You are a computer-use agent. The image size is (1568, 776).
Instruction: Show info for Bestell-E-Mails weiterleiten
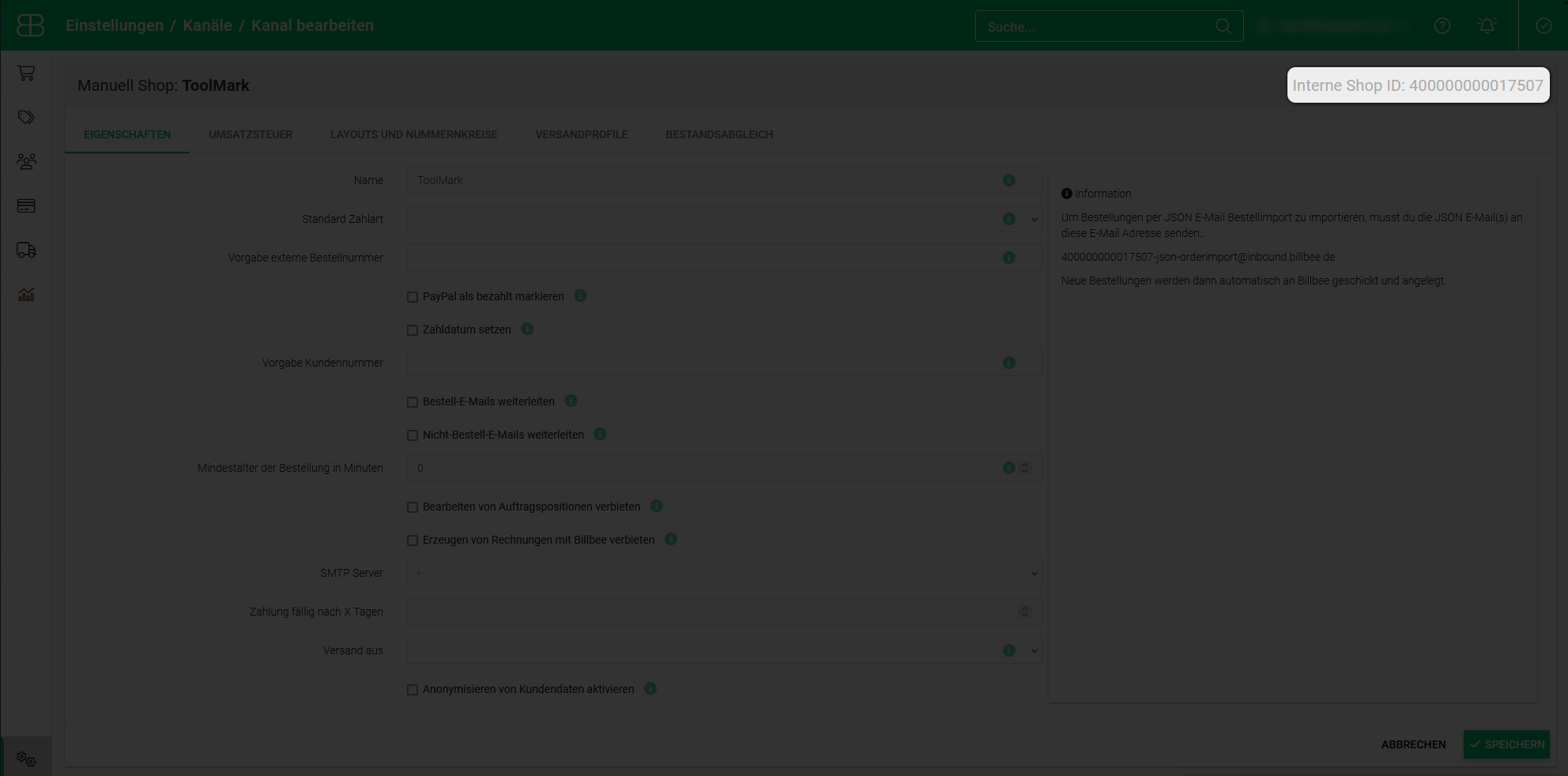pyautogui.click(x=571, y=401)
